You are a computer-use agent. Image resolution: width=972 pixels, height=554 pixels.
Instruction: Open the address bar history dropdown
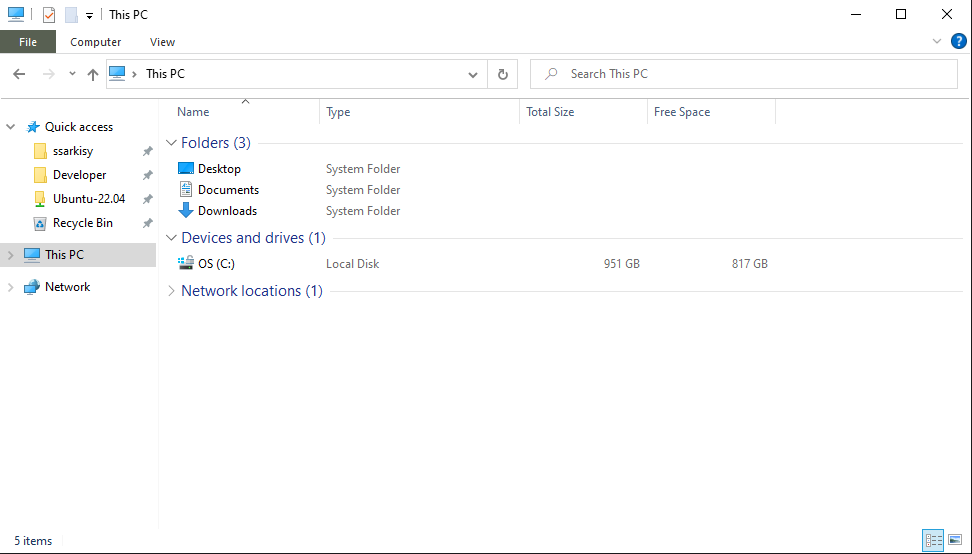pos(473,74)
